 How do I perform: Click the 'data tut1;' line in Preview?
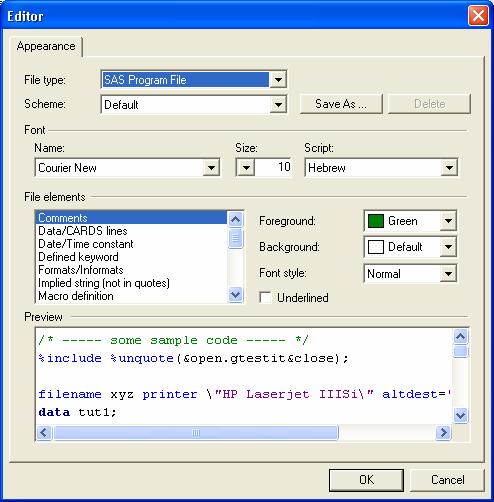77,412
